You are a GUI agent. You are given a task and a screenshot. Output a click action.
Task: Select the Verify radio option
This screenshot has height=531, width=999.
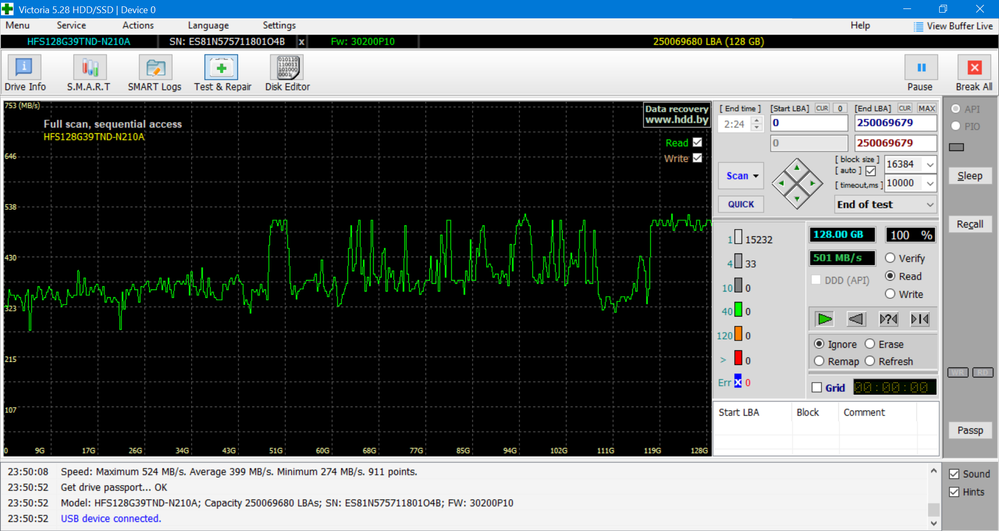[x=890, y=258]
